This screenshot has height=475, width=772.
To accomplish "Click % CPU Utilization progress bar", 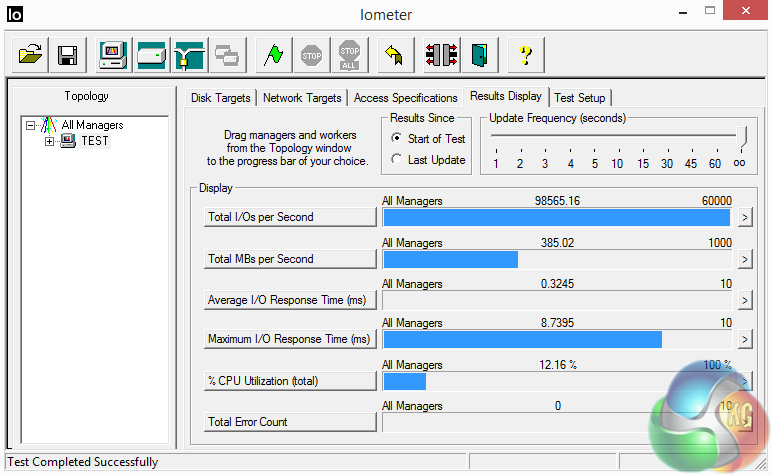I will tap(557, 381).
